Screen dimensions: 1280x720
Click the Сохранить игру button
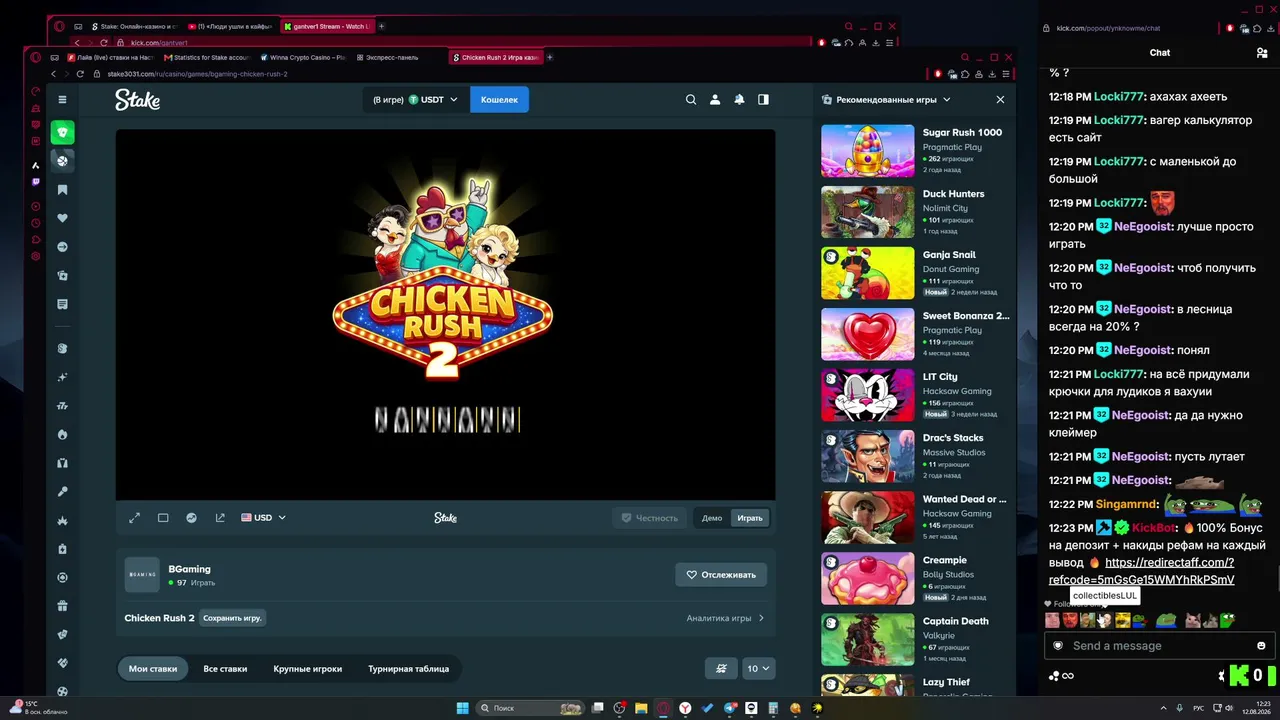click(x=232, y=618)
